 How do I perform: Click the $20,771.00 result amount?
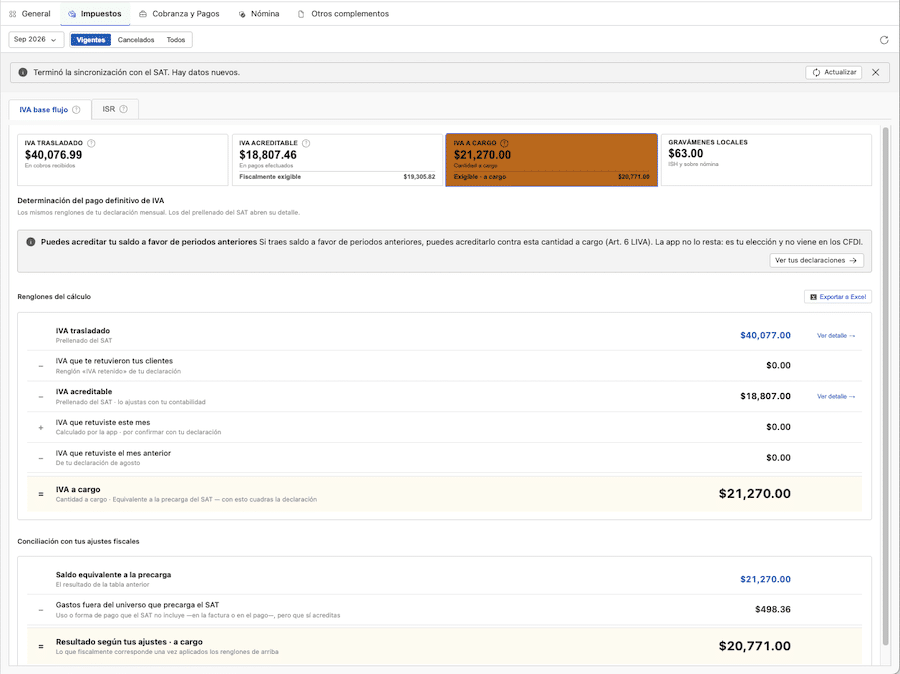[x=755, y=646]
